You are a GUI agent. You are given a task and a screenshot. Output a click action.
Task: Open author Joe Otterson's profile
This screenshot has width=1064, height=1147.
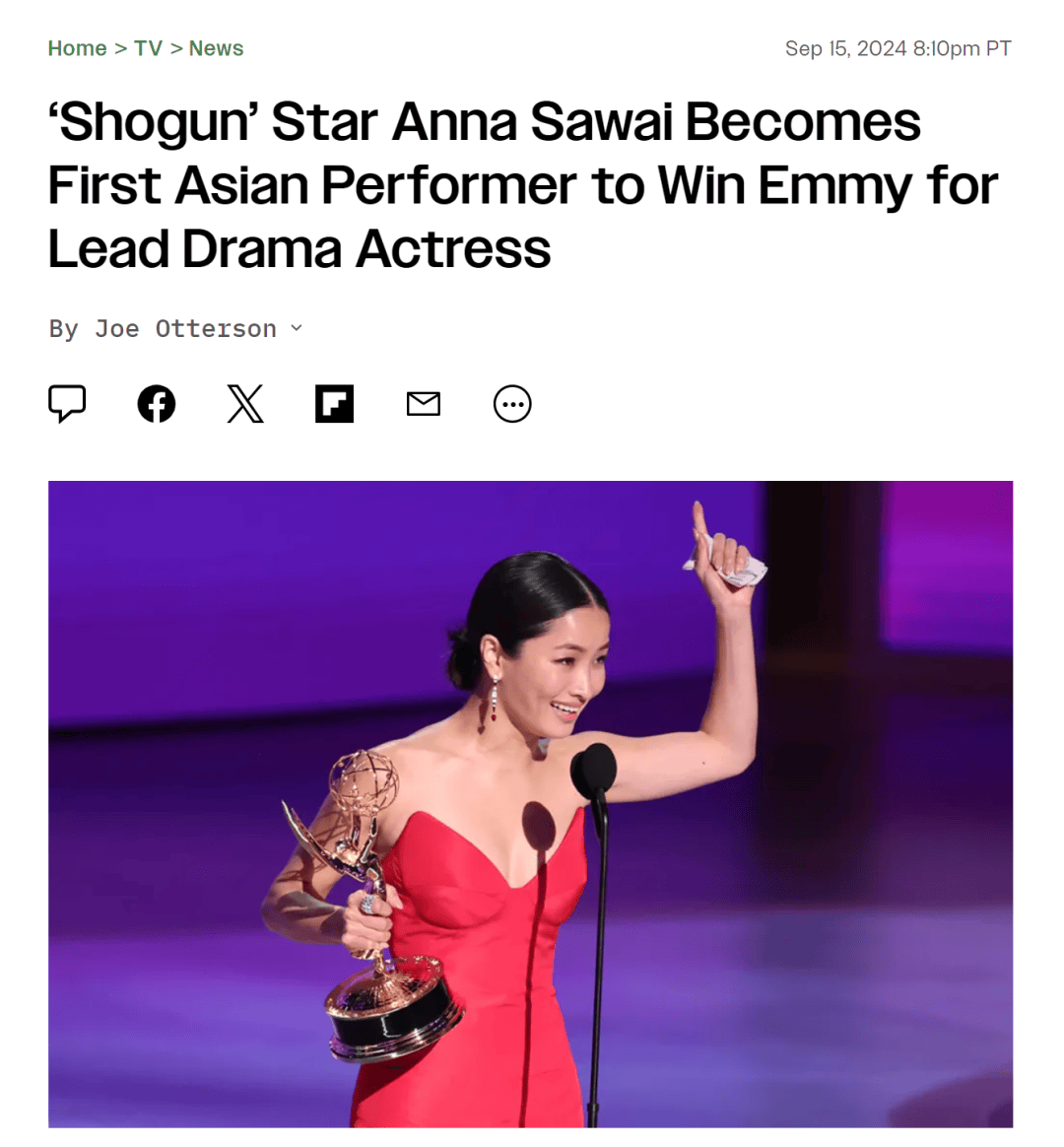(186, 328)
